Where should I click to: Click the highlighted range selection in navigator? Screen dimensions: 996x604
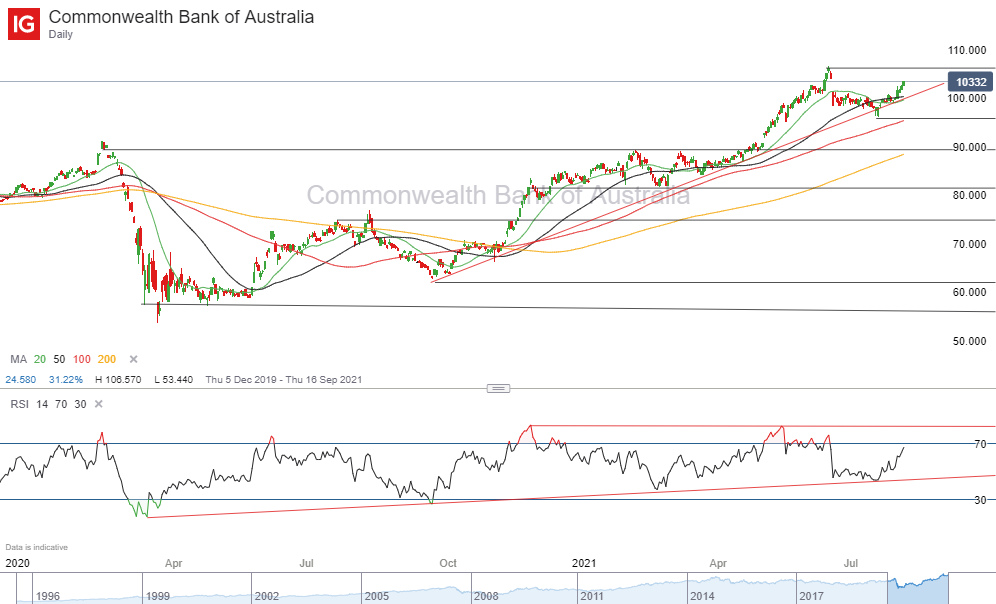[x=918, y=588]
